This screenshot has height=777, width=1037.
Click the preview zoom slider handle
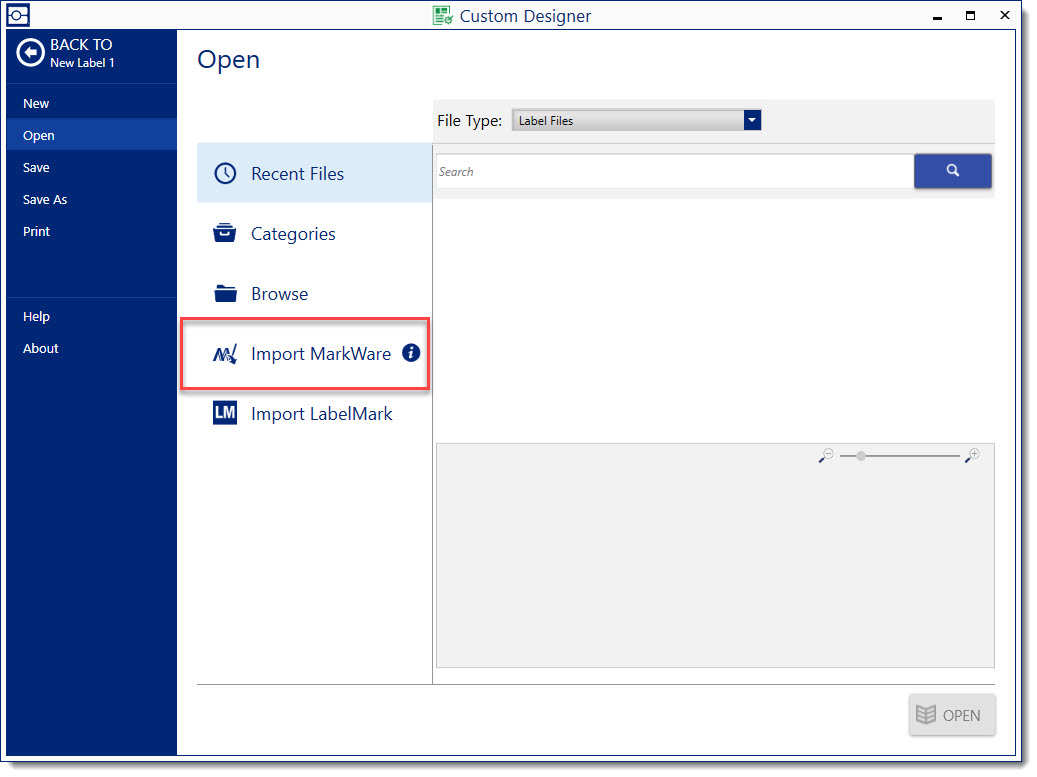click(861, 456)
